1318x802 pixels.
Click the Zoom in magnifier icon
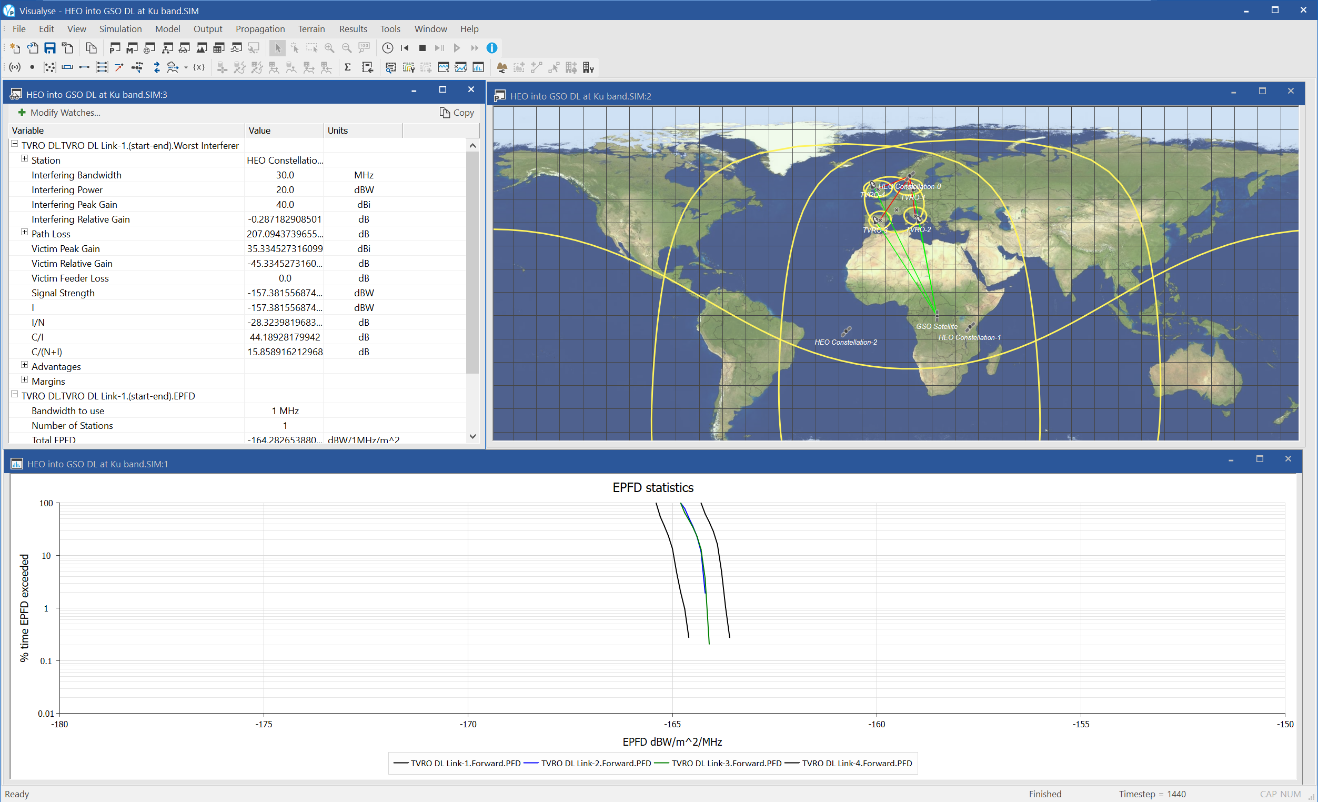click(x=329, y=48)
